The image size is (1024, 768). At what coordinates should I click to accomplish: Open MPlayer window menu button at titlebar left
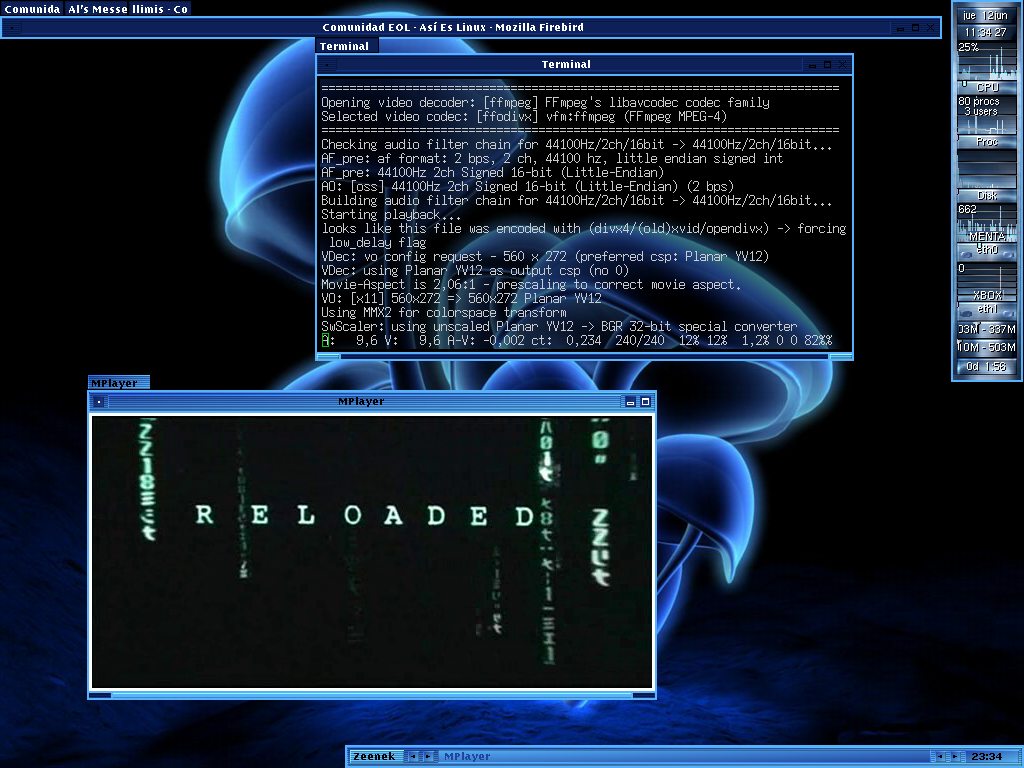pos(99,402)
